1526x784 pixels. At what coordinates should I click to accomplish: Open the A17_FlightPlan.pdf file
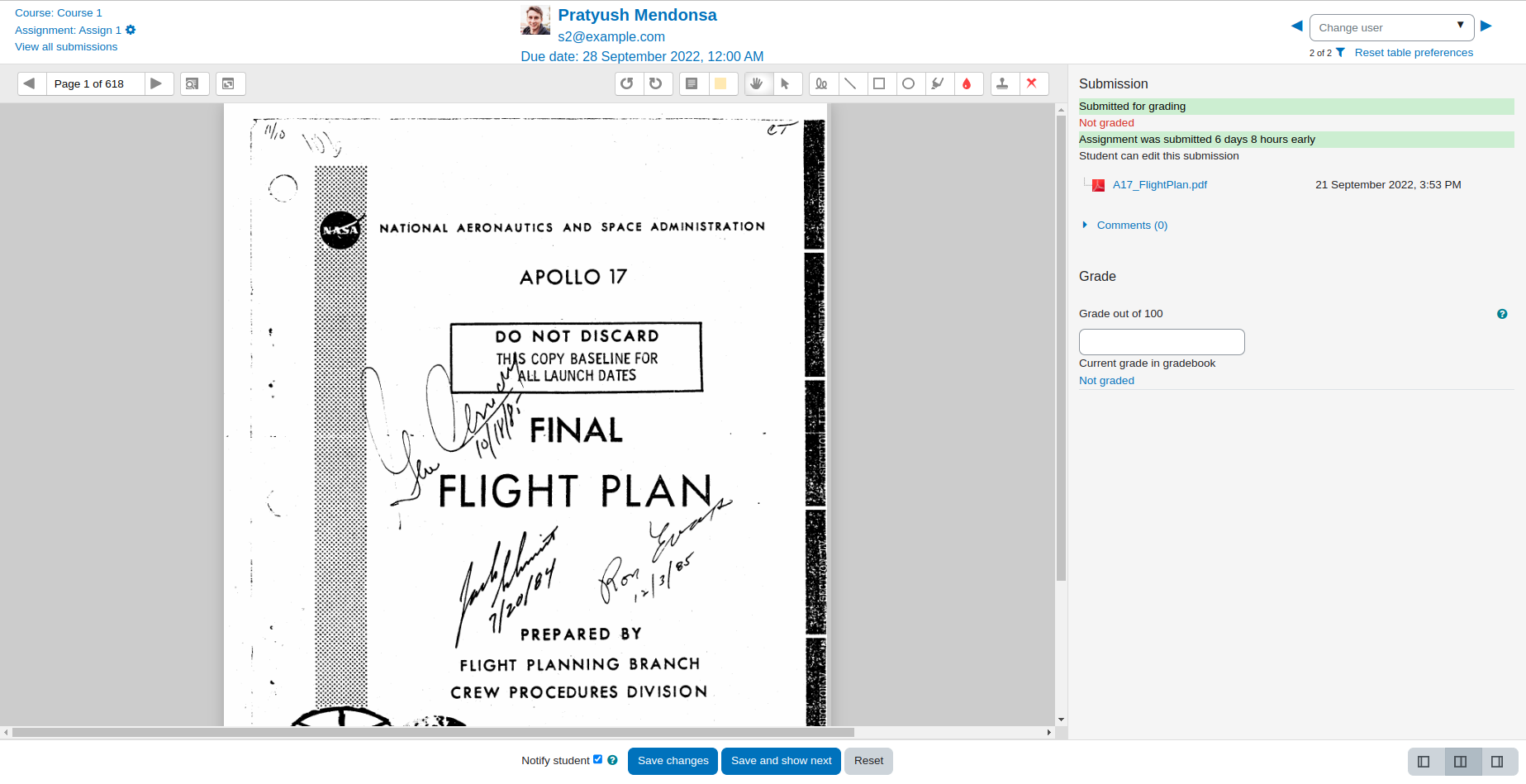tap(1159, 185)
